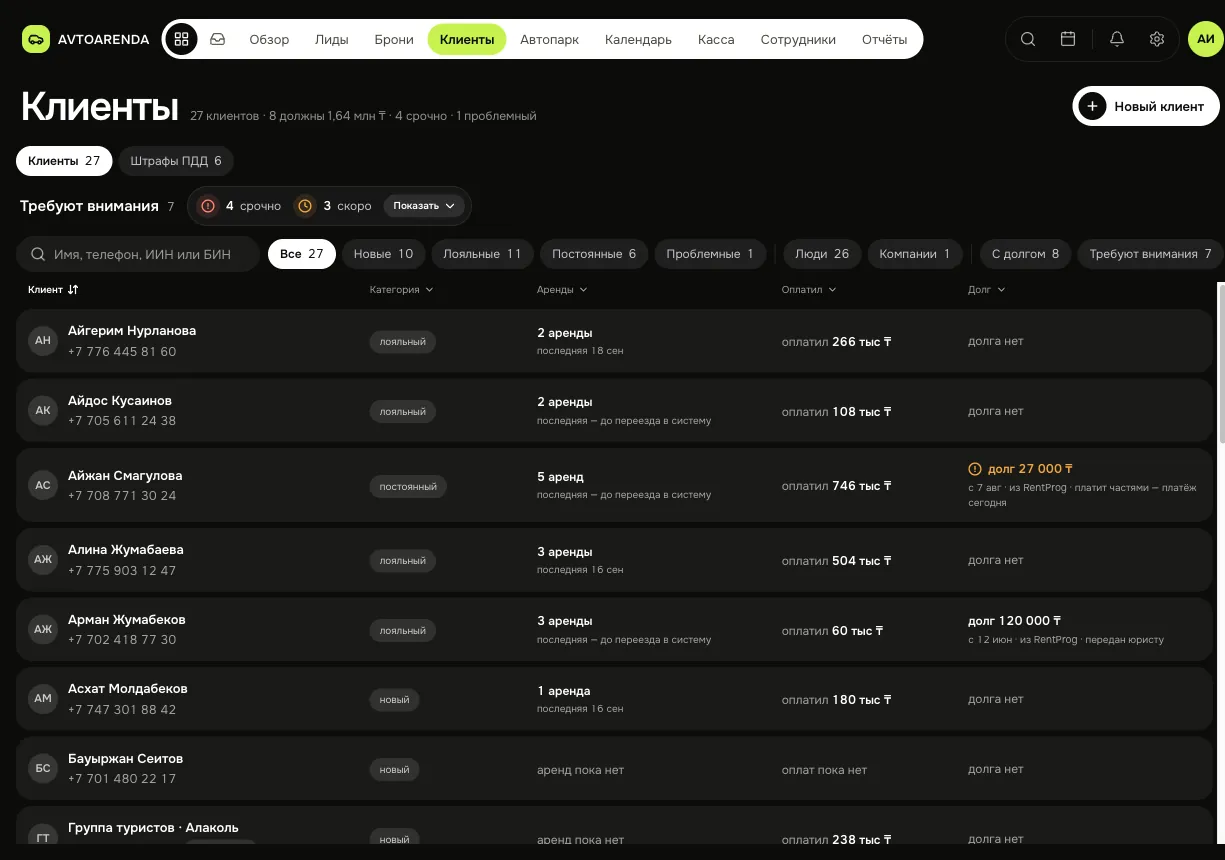
Task: Click the долг 120 000 ₸ text
Action: click(1015, 621)
